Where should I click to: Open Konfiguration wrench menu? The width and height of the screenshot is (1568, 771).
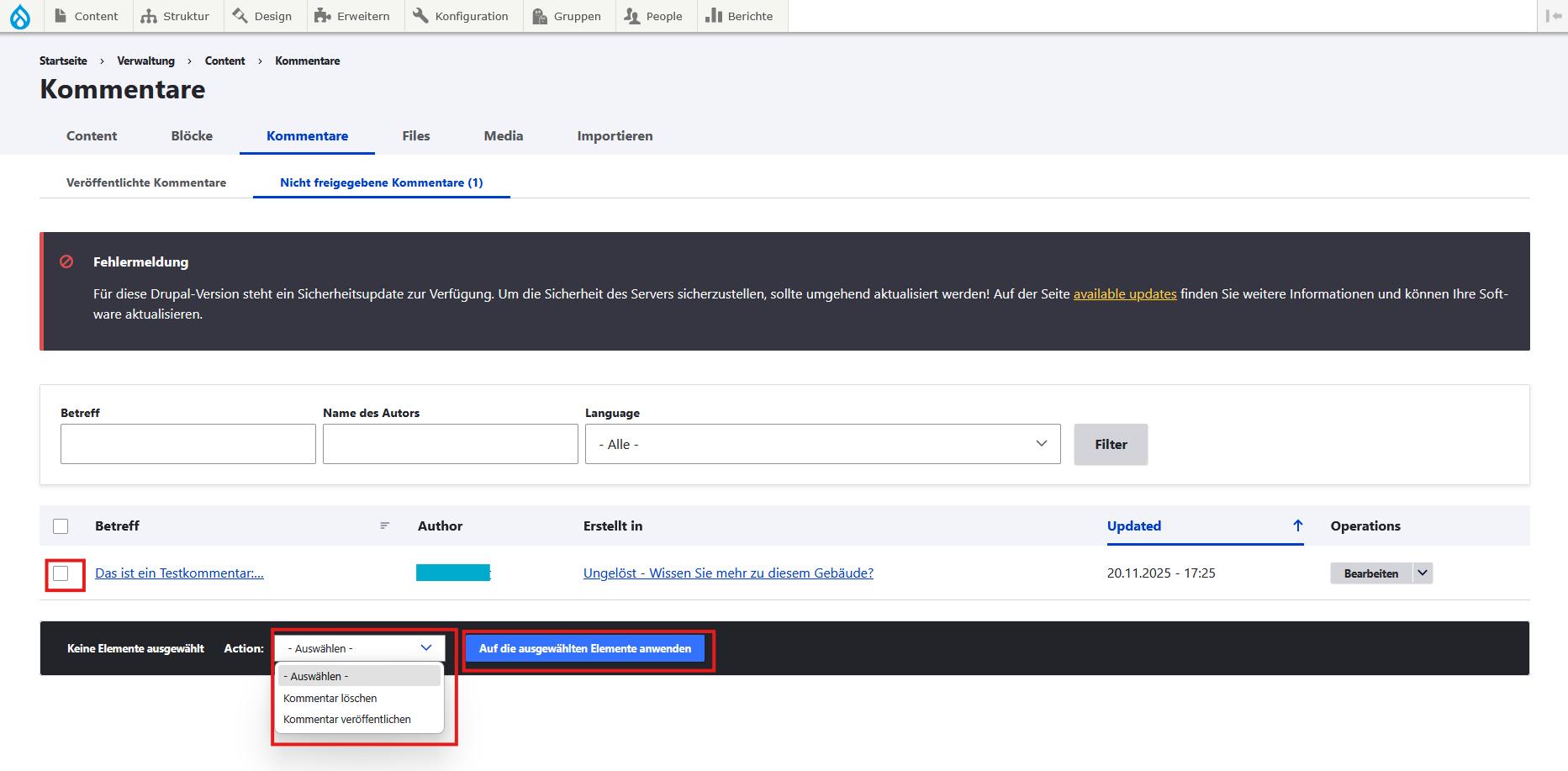pyautogui.click(x=461, y=16)
